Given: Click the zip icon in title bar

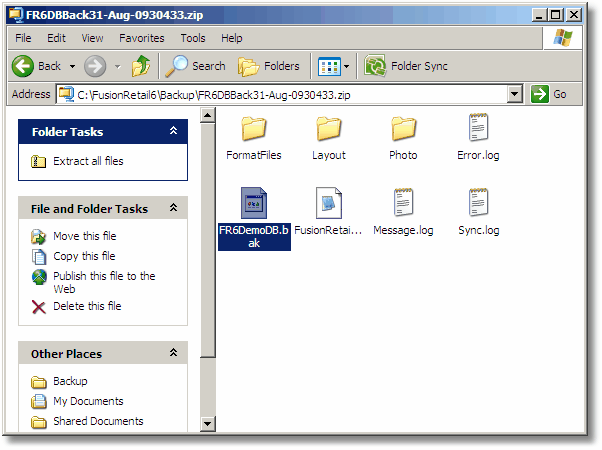Looking at the screenshot, I should (16, 15).
